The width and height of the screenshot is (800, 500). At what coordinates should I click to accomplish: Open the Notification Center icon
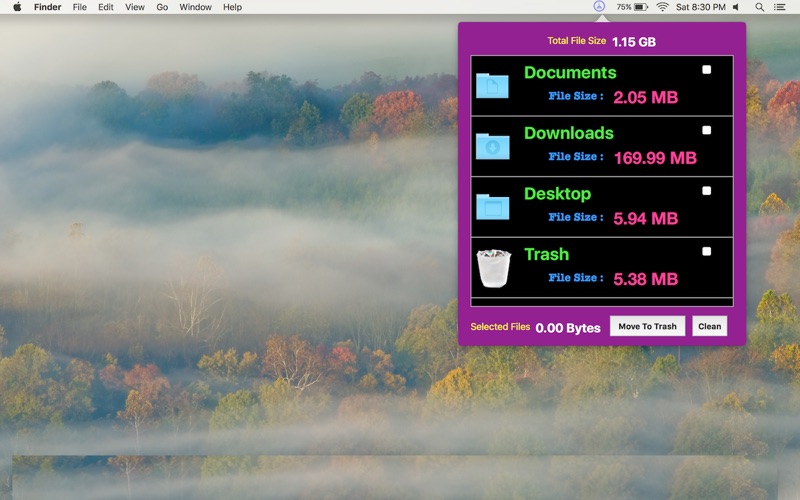(780, 7)
